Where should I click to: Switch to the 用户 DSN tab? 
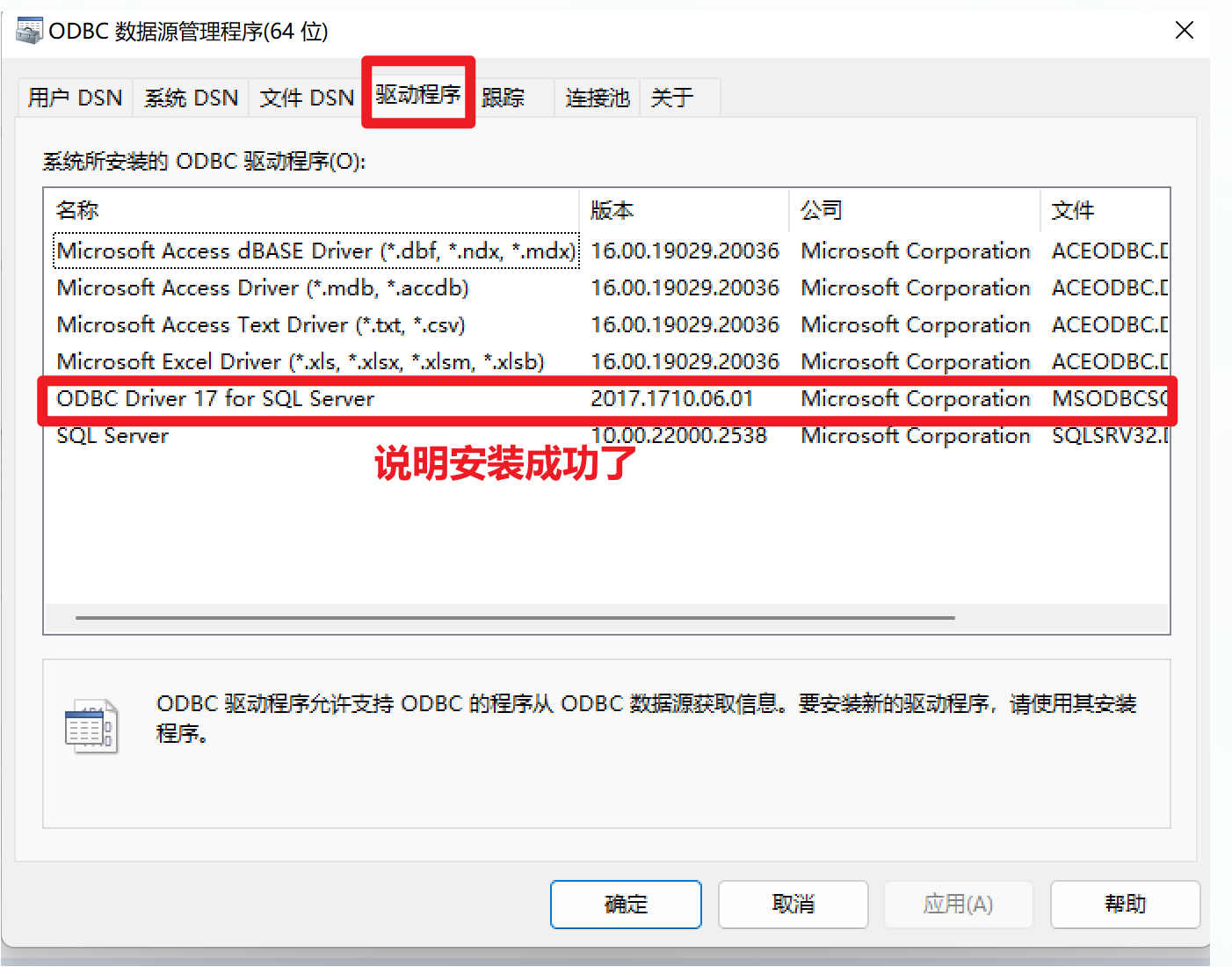(x=75, y=98)
